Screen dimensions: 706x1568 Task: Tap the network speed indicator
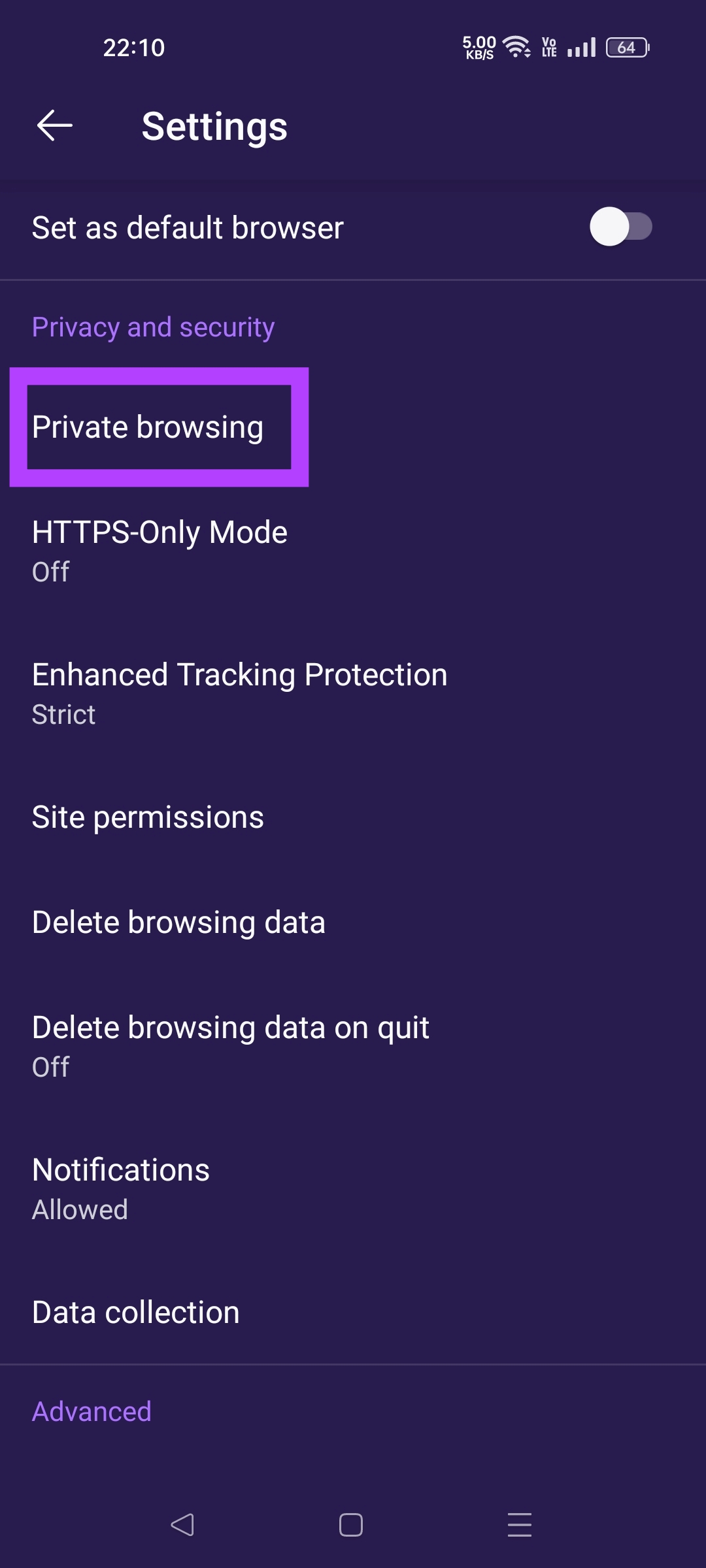(477, 47)
